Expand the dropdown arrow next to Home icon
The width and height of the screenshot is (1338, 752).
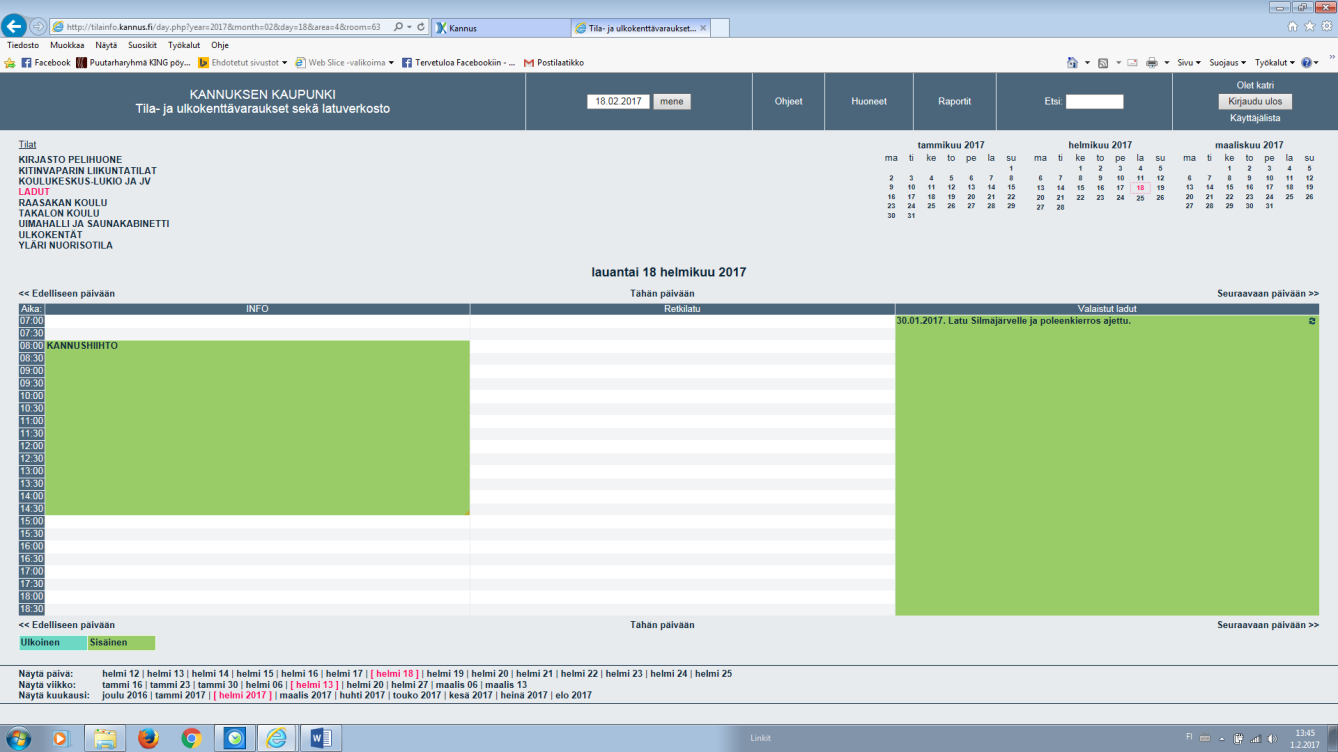(x=1087, y=62)
